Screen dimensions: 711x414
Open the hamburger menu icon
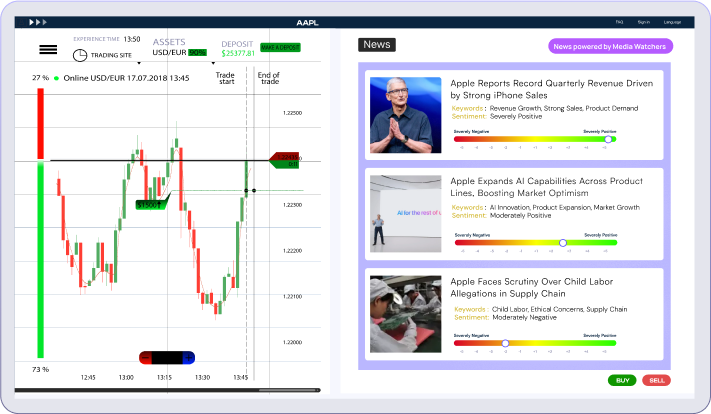(48, 49)
